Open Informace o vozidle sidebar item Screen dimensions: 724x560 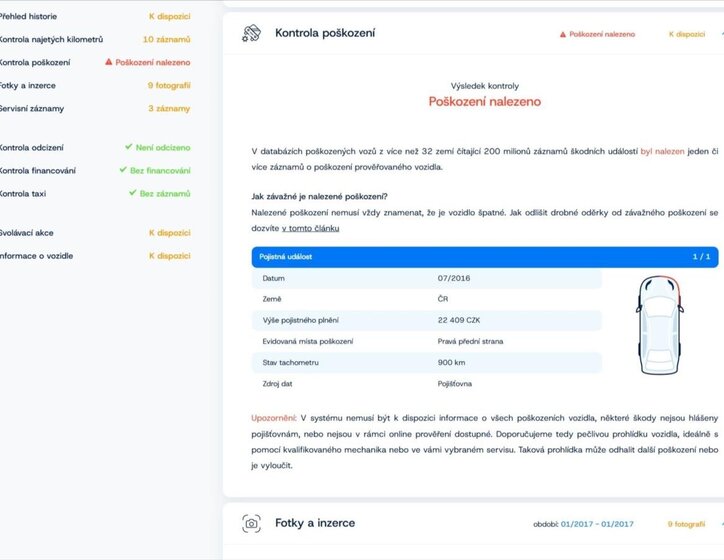click(x=37, y=256)
